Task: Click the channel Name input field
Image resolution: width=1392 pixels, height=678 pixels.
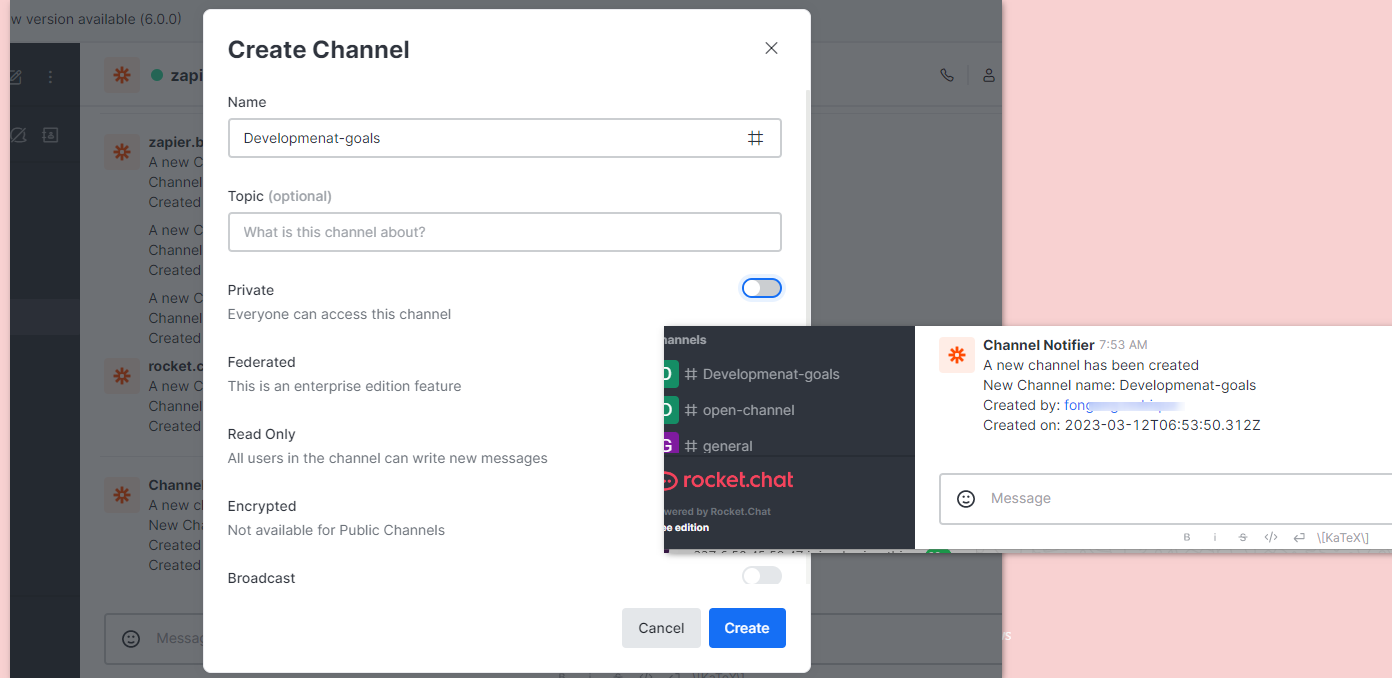Action: click(x=490, y=138)
